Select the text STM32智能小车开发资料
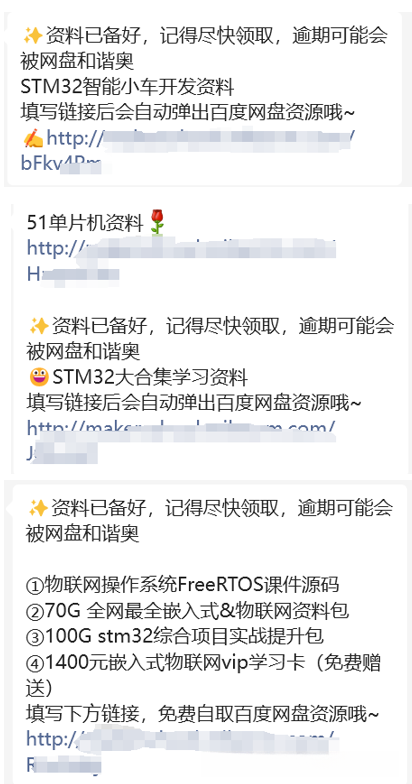The width and height of the screenshot is (412, 784). [x=128, y=88]
